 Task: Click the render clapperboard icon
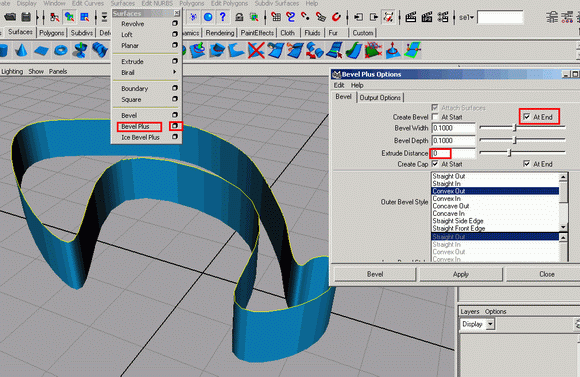click(x=411, y=17)
